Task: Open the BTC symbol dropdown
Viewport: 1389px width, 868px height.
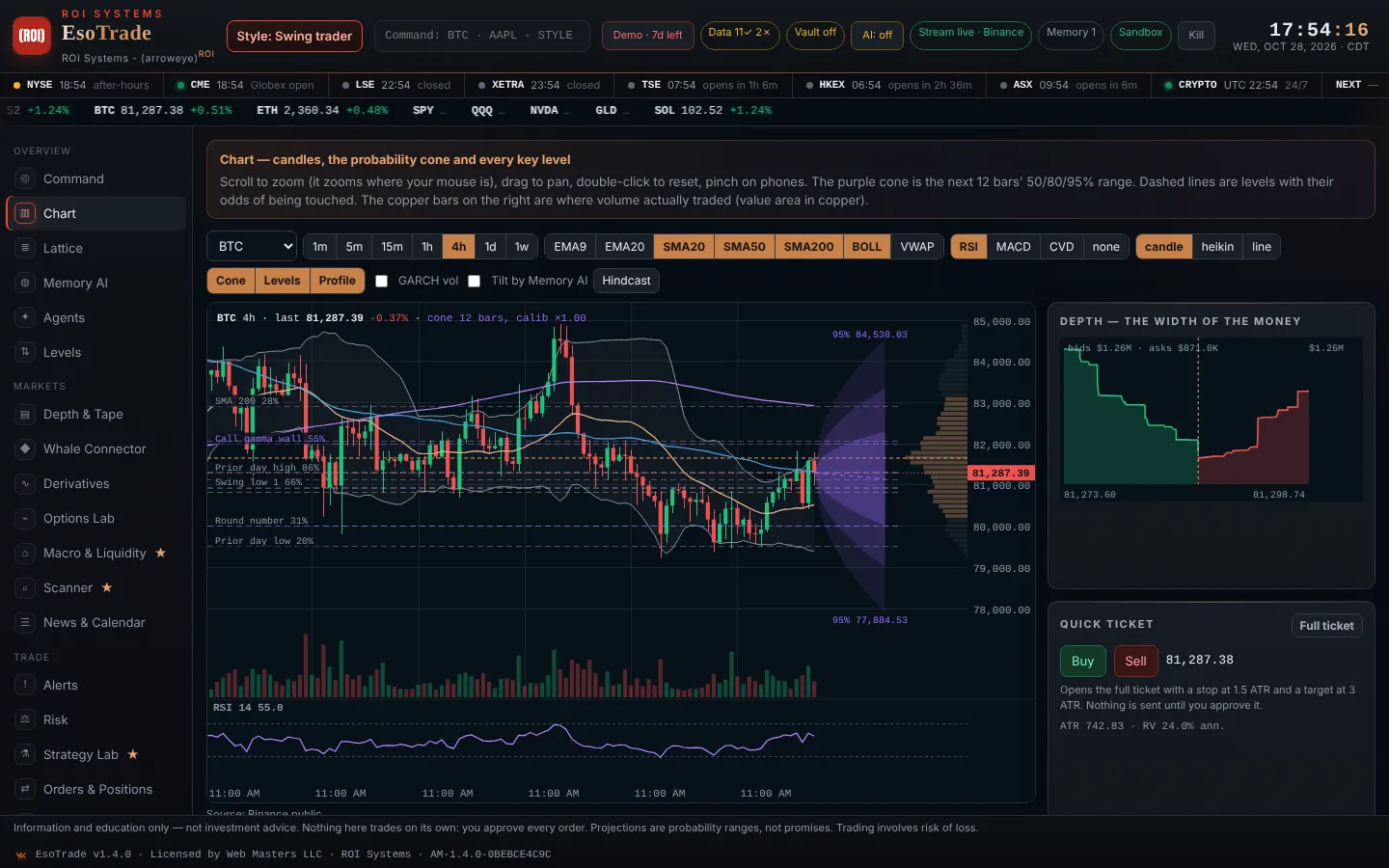Action: coord(252,247)
